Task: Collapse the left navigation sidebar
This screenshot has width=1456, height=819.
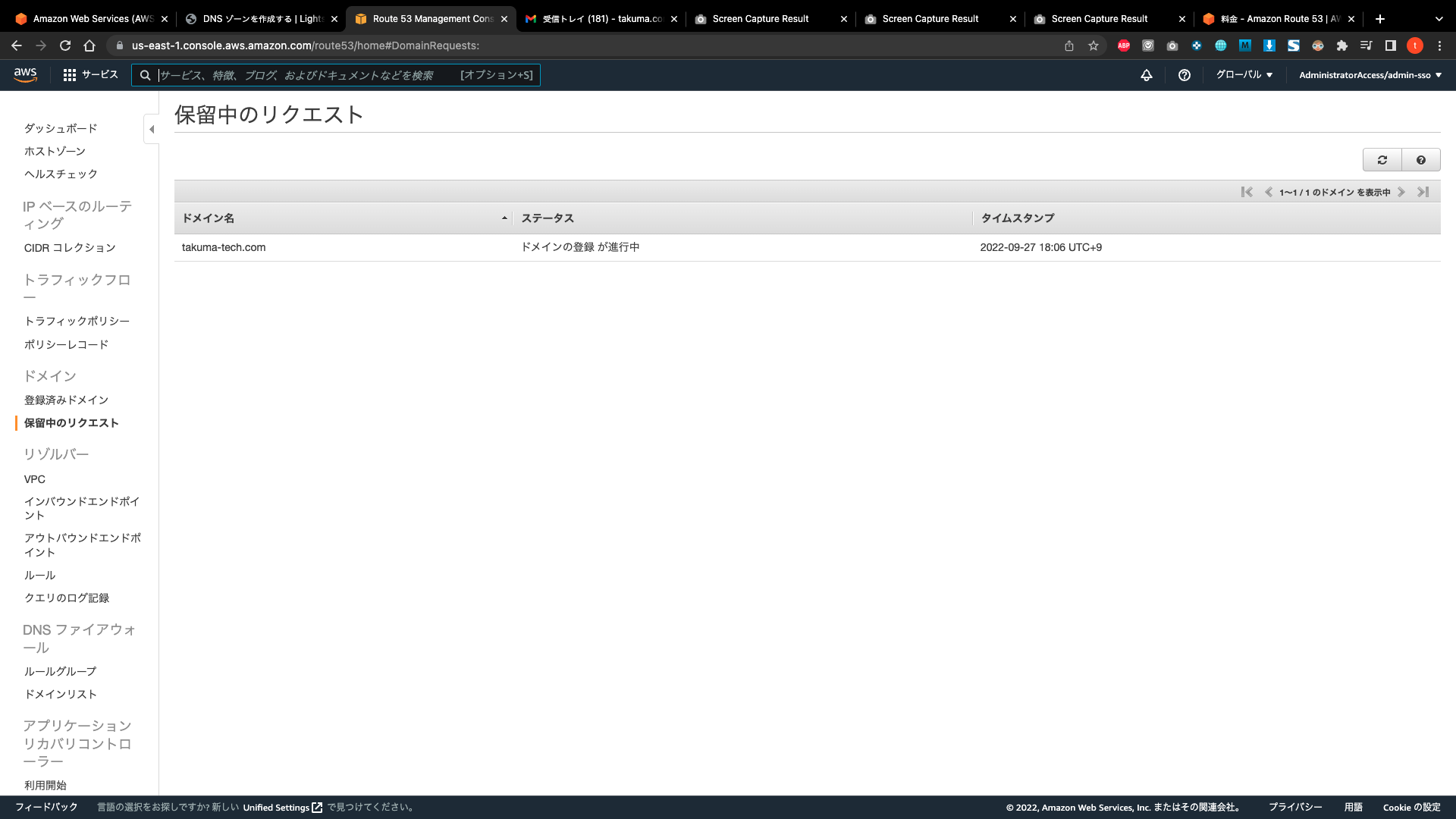Action: coord(152,129)
